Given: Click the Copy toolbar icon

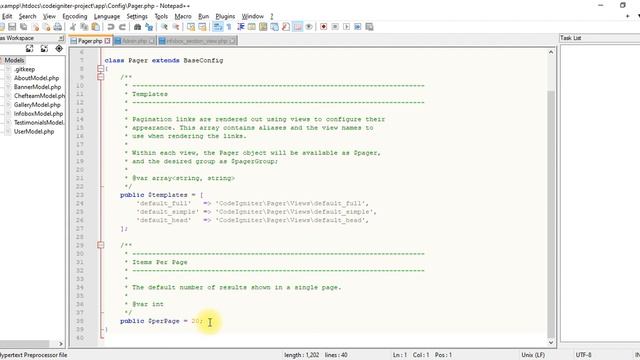Looking at the screenshot, I should coord(84,27).
